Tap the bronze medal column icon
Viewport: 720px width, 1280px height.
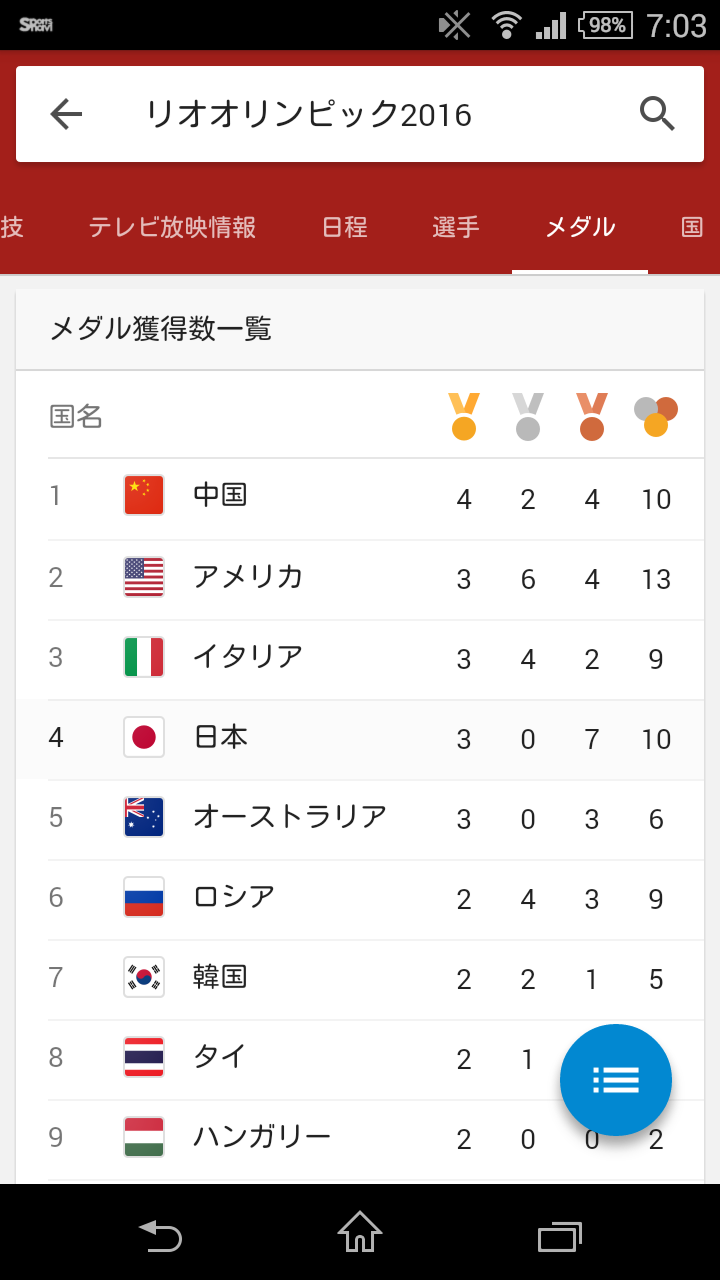(592, 416)
